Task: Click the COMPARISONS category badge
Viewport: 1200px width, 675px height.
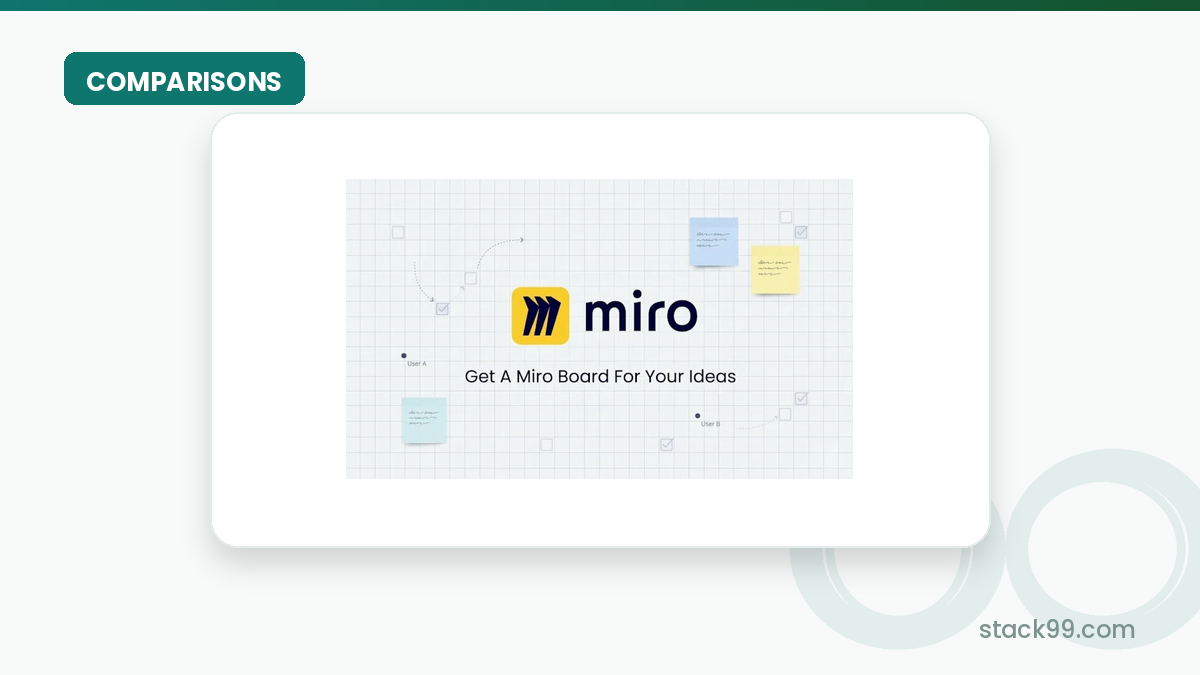Action: click(184, 79)
